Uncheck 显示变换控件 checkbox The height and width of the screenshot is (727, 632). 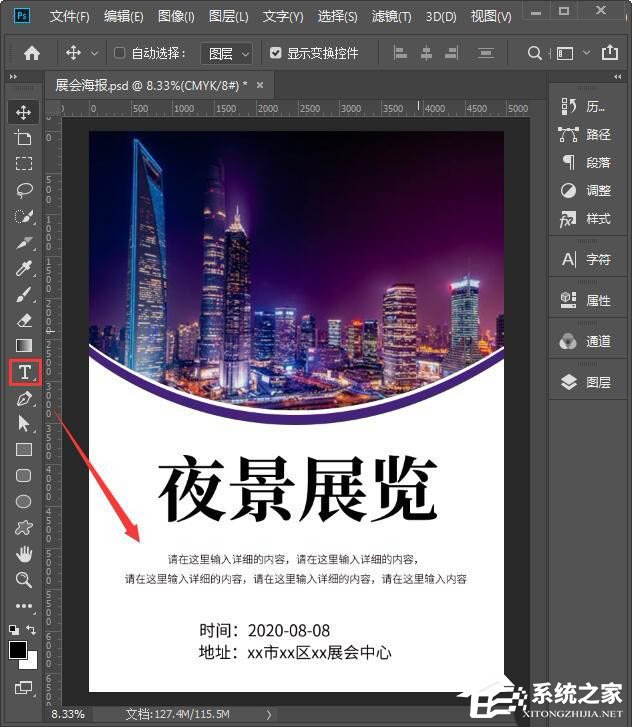click(276, 53)
